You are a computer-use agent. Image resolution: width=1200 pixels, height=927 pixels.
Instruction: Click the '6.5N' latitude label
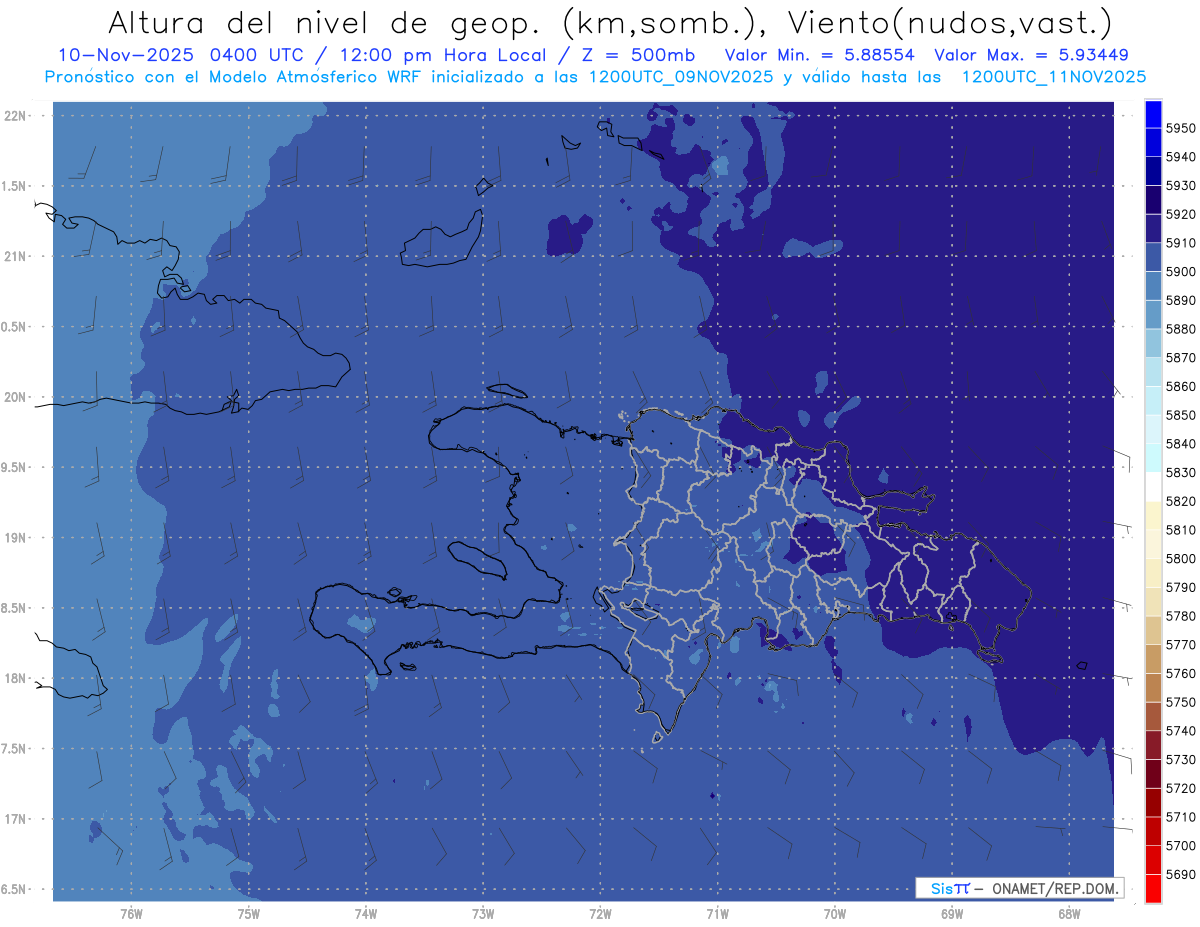click(15, 890)
